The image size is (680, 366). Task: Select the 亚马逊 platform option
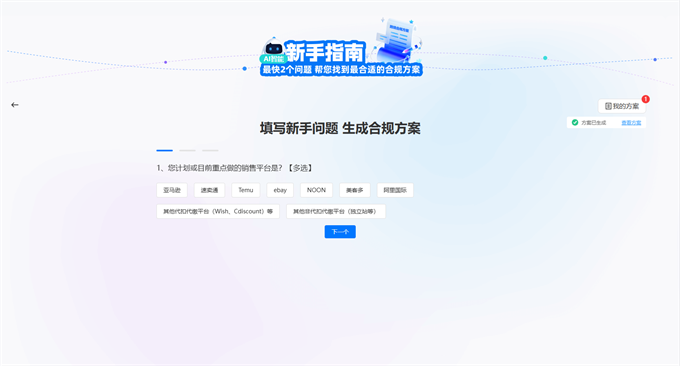[x=172, y=190]
